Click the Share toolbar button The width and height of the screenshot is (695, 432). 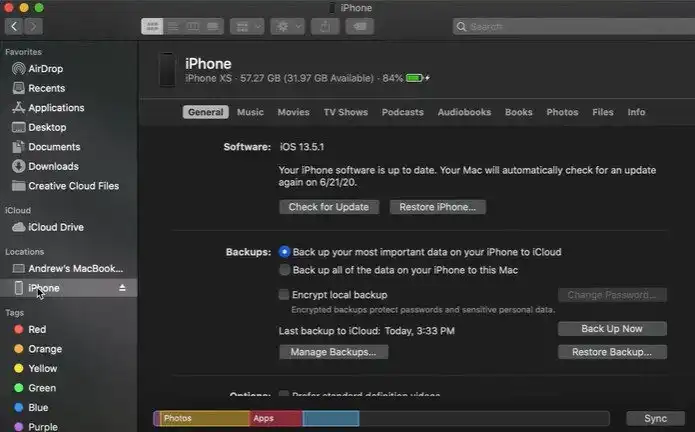(325, 27)
